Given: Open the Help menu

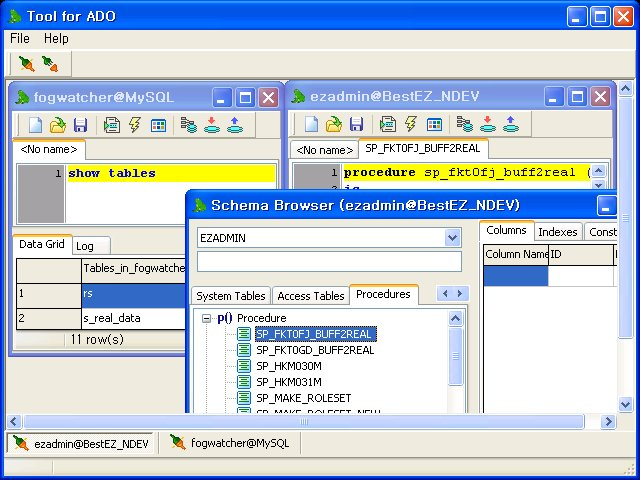Looking at the screenshot, I should (56, 38).
